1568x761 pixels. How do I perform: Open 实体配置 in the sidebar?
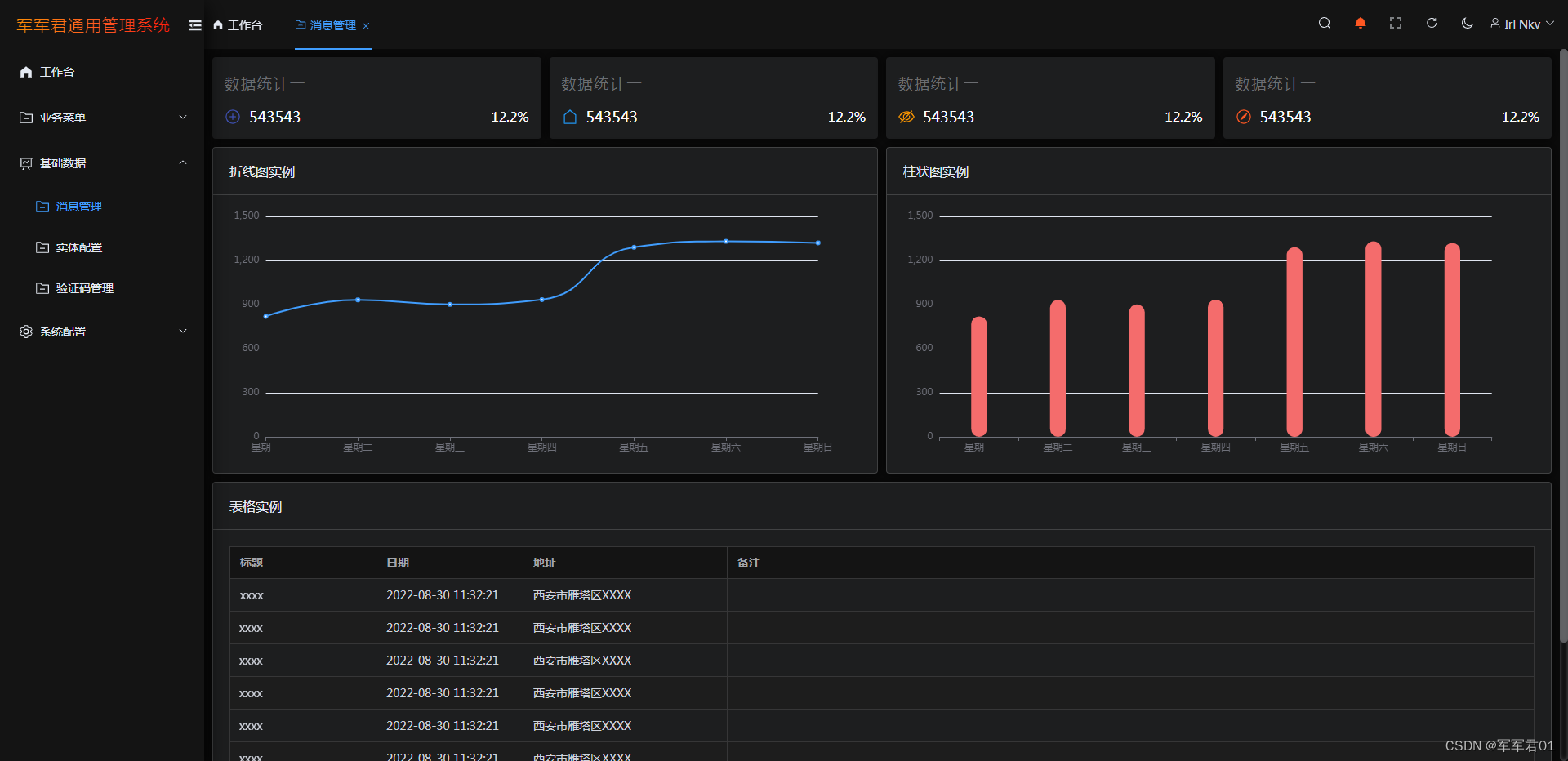[x=102, y=247]
